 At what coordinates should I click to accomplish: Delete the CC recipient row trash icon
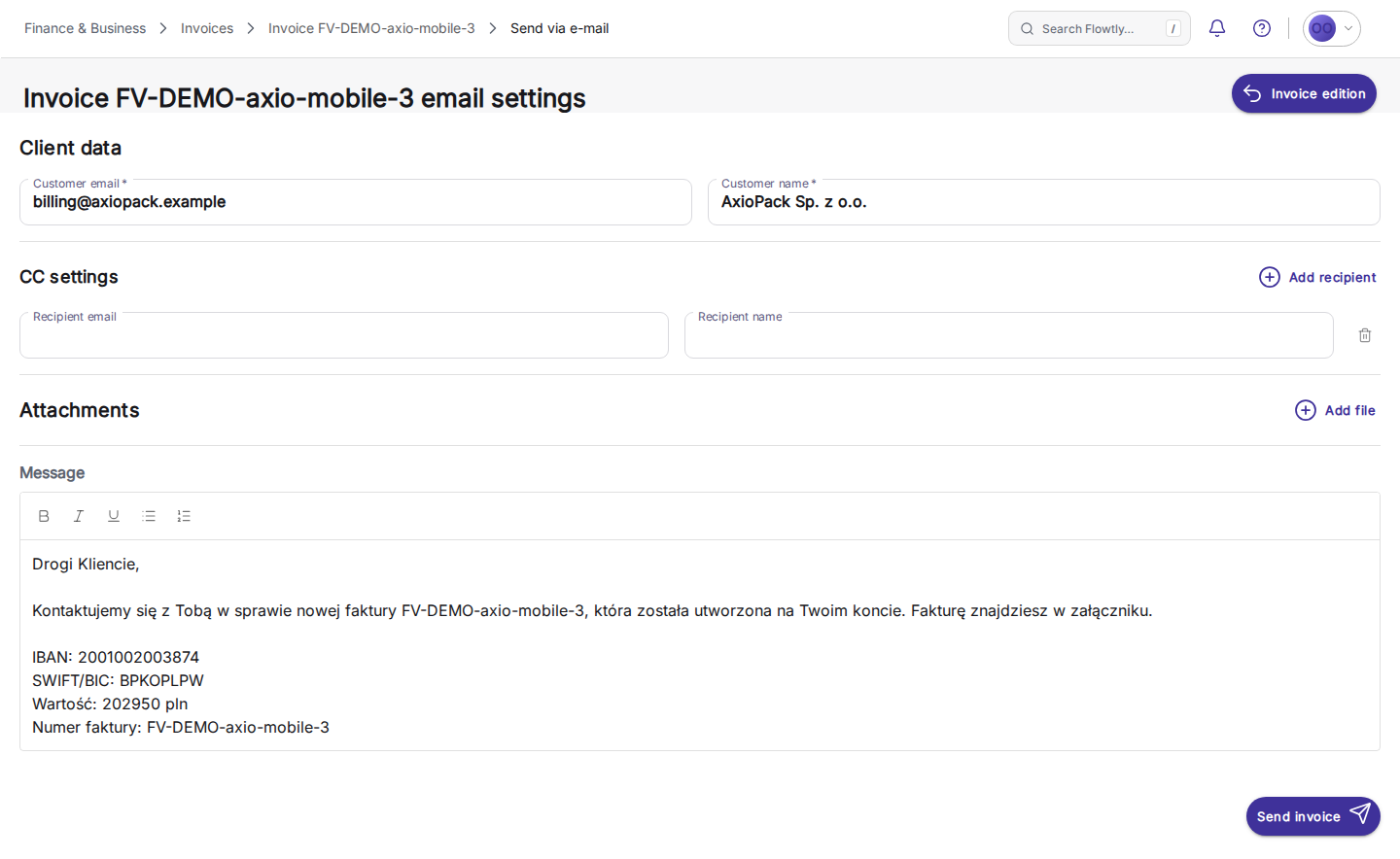pos(1365,335)
